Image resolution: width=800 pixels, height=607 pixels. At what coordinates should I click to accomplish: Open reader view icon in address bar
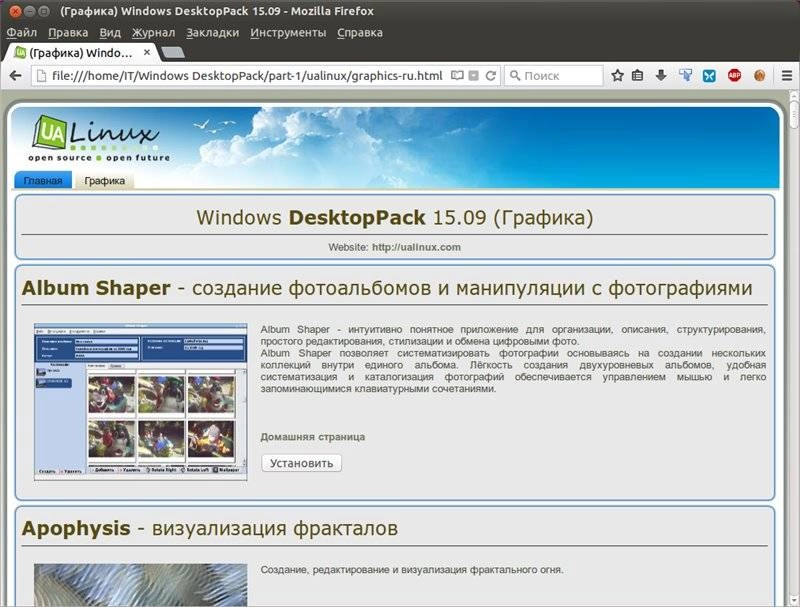457,76
